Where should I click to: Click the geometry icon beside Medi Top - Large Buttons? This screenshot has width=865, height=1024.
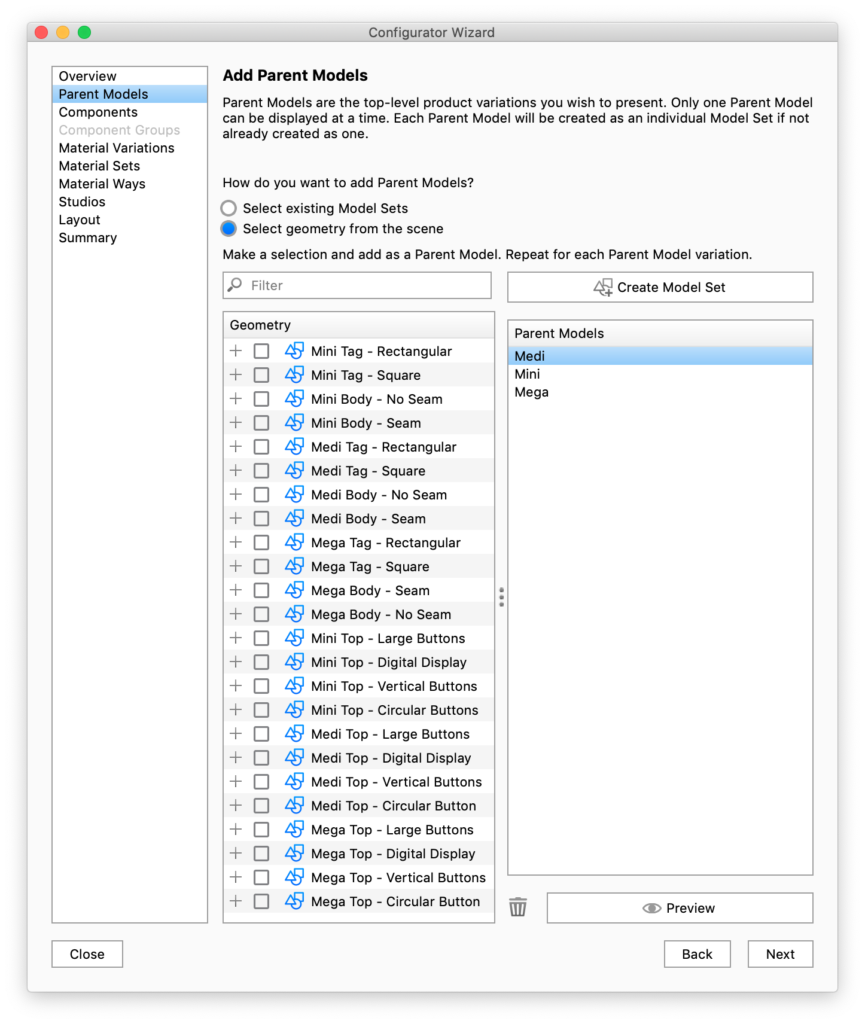[x=294, y=734]
